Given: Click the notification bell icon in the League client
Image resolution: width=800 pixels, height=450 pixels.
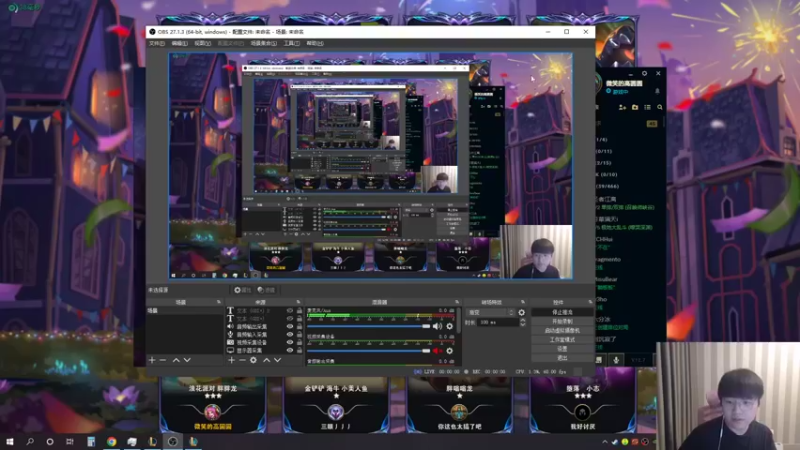Looking at the screenshot, I should tap(657, 91).
